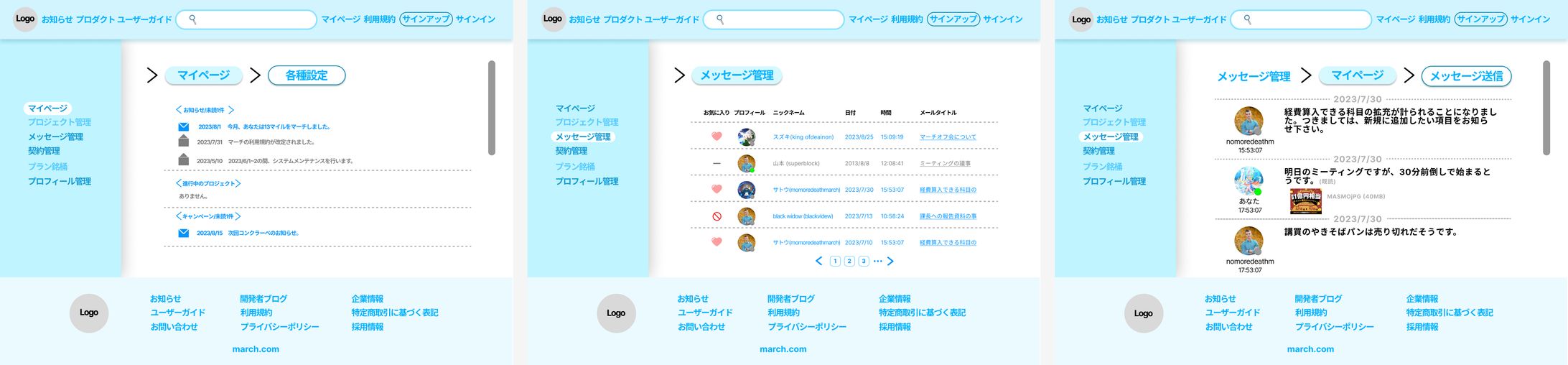Viewport: 1568px width, 365px height.
Task: Click the search field in the right panel header
Action: pos(1301,19)
